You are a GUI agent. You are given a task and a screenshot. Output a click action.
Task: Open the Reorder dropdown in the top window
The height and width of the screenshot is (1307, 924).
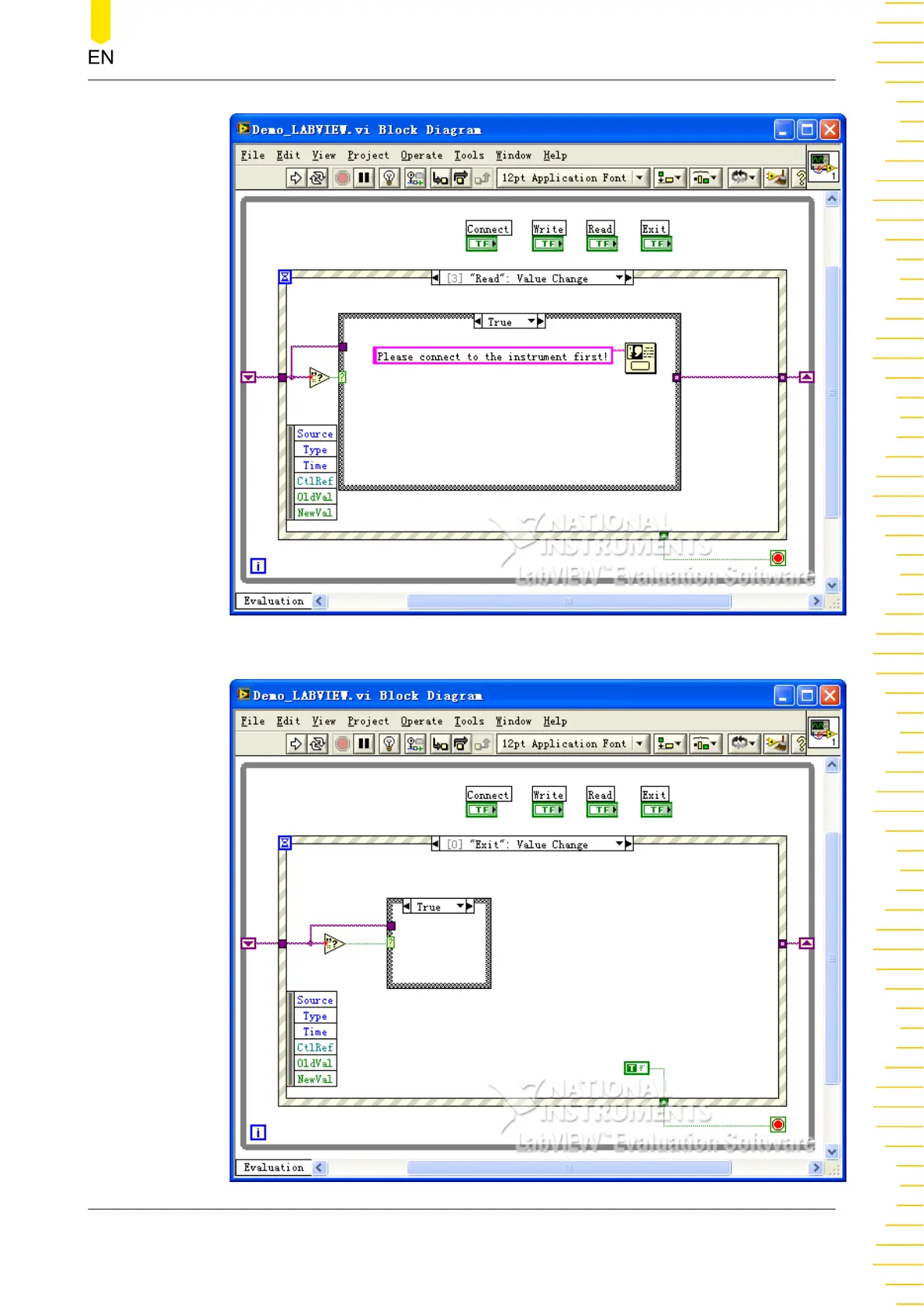click(742, 178)
